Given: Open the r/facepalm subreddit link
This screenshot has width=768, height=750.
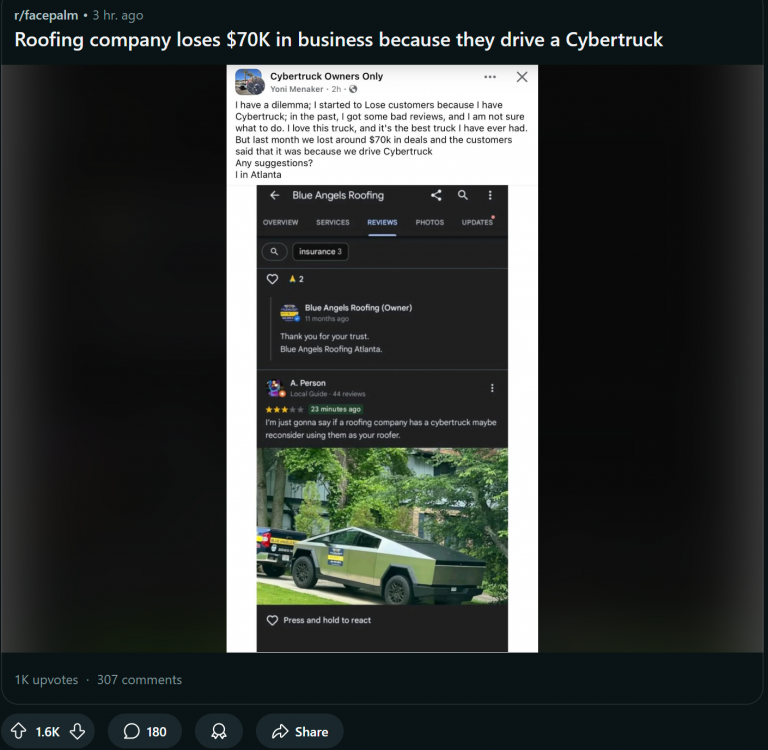Looking at the screenshot, I should [x=46, y=15].
